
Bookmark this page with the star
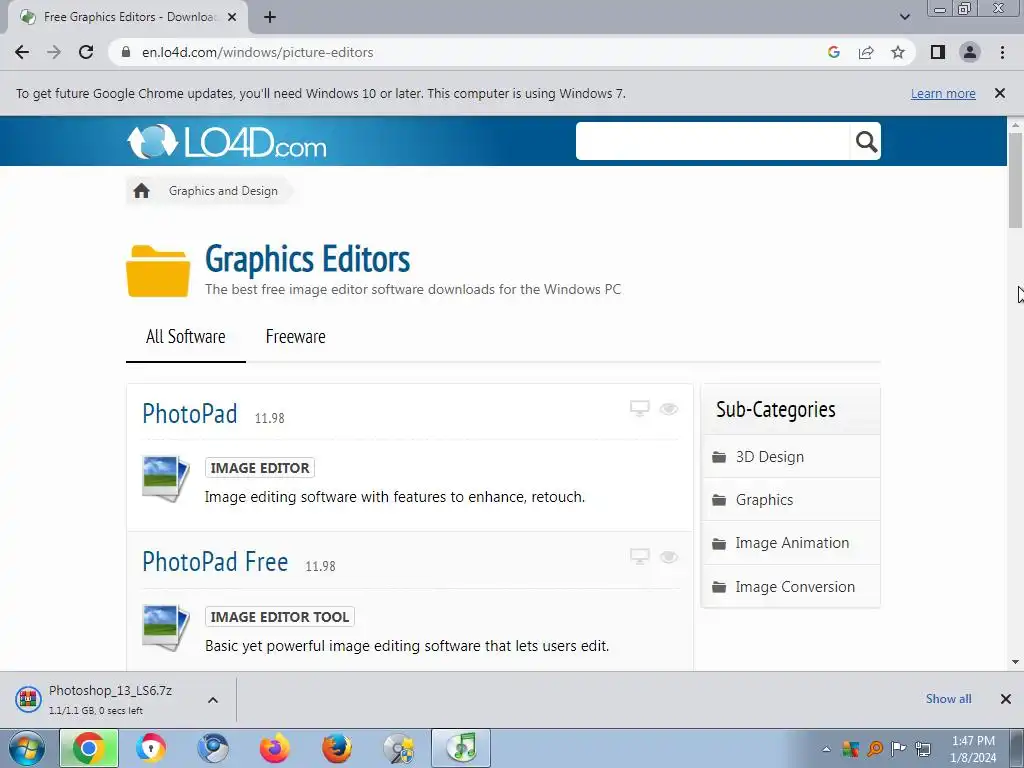[898, 52]
